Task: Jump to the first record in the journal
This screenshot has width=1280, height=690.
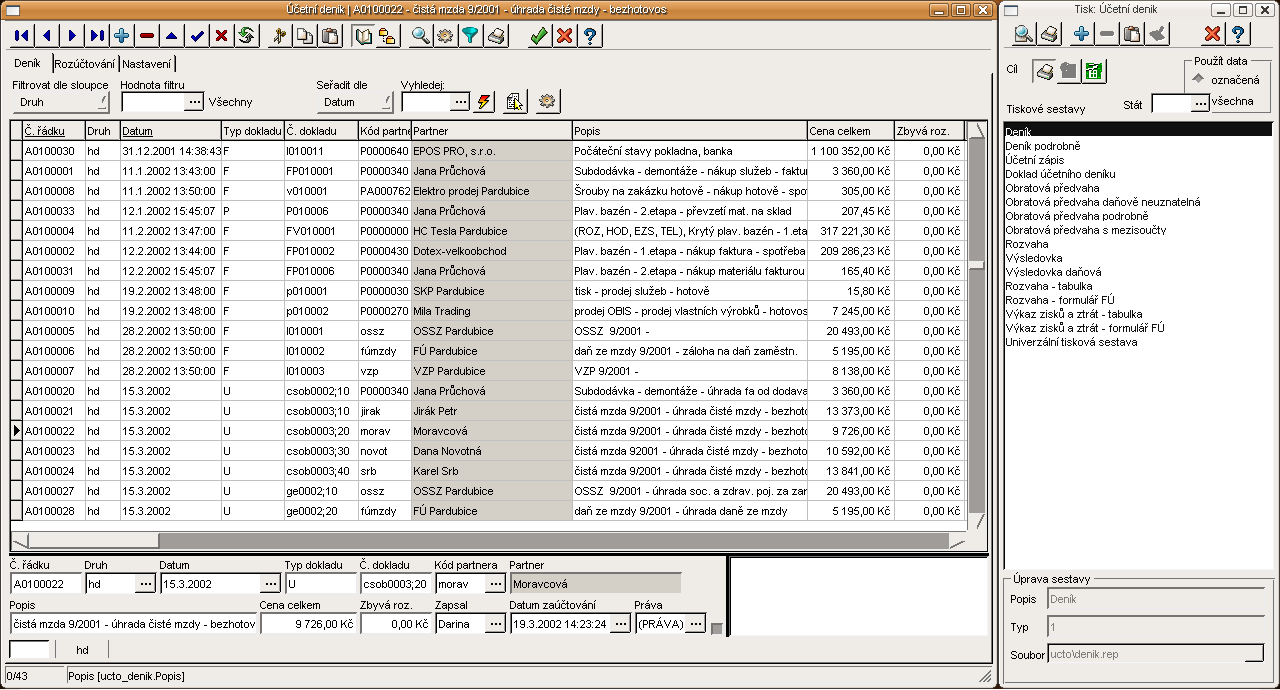Action: click(x=22, y=36)
